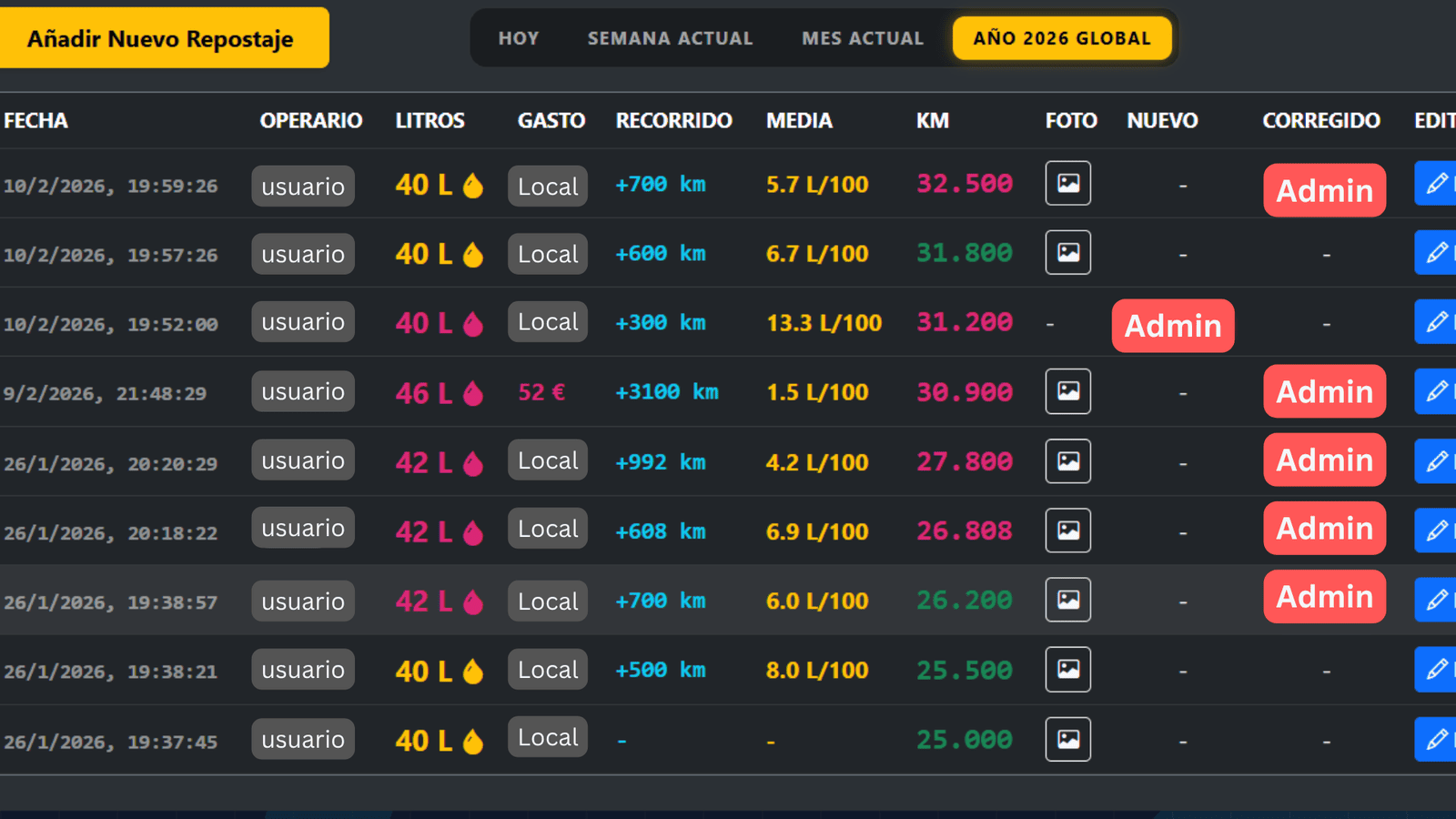Viewport: 1456px width, 819px height.
Task: Click date 26/1/2026, 20:18:22
Action: [110, 533]
